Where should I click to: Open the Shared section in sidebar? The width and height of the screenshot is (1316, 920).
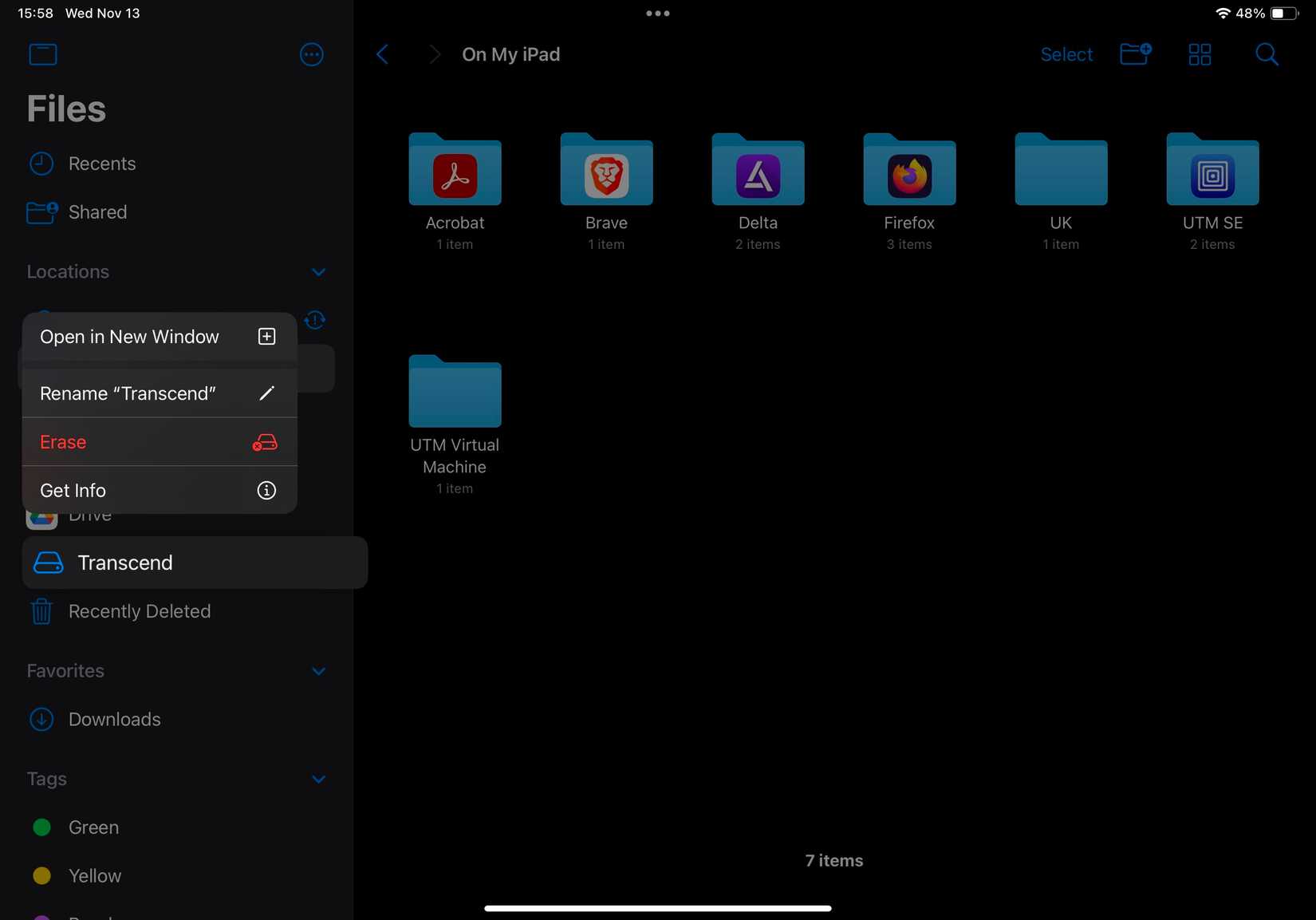coord(97,212)
